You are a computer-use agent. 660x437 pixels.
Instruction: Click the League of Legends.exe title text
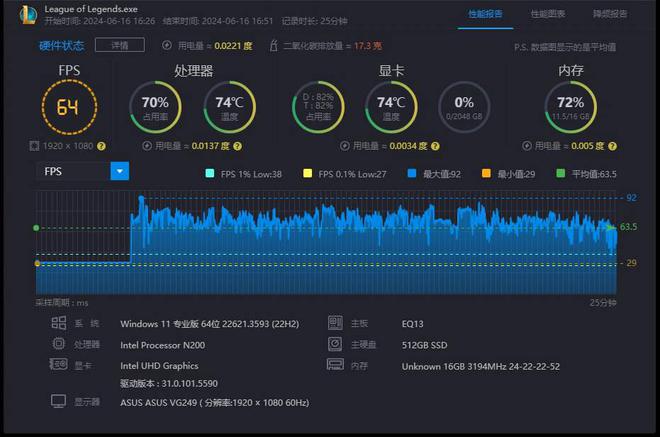[91, 9]
